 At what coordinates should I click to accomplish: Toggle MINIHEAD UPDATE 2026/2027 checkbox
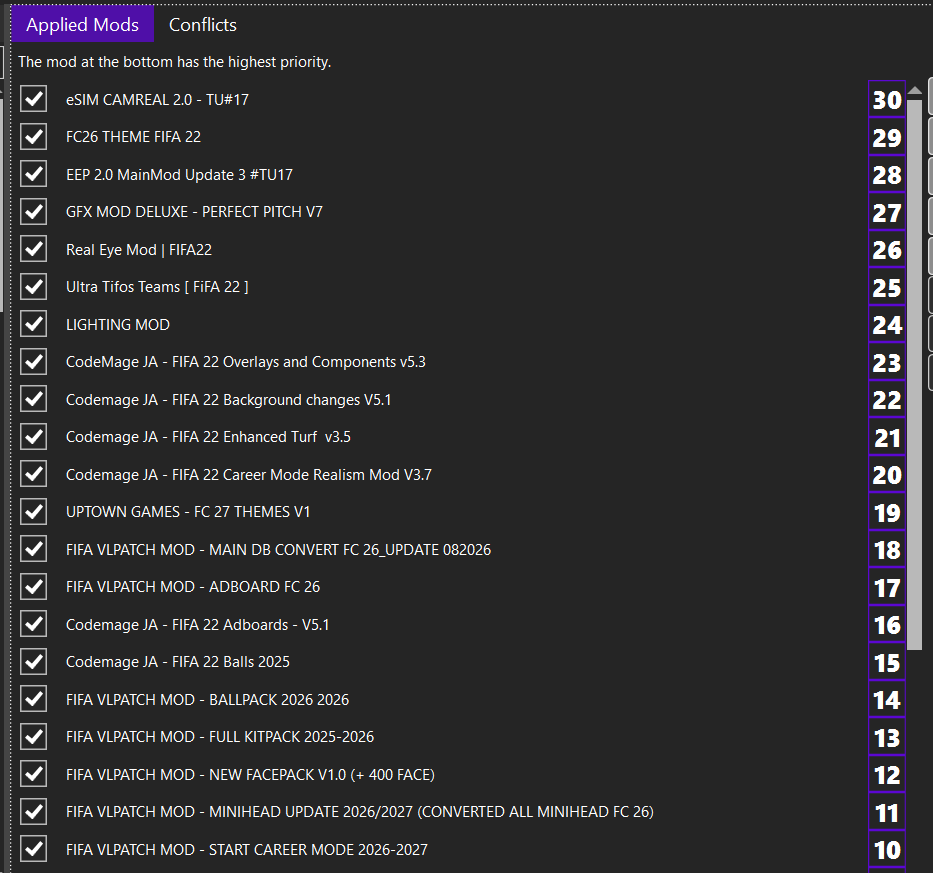(x=33, y=811)
